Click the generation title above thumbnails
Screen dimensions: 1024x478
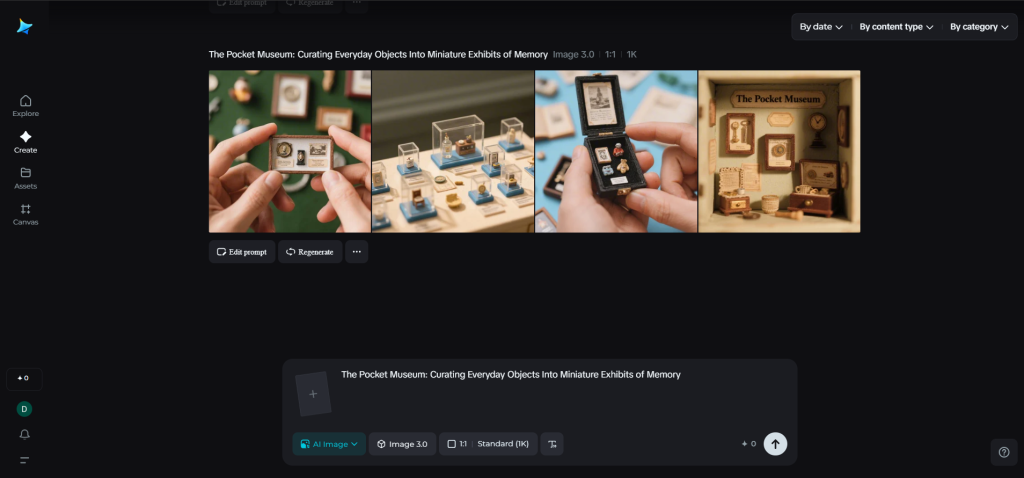pos(378,55)
